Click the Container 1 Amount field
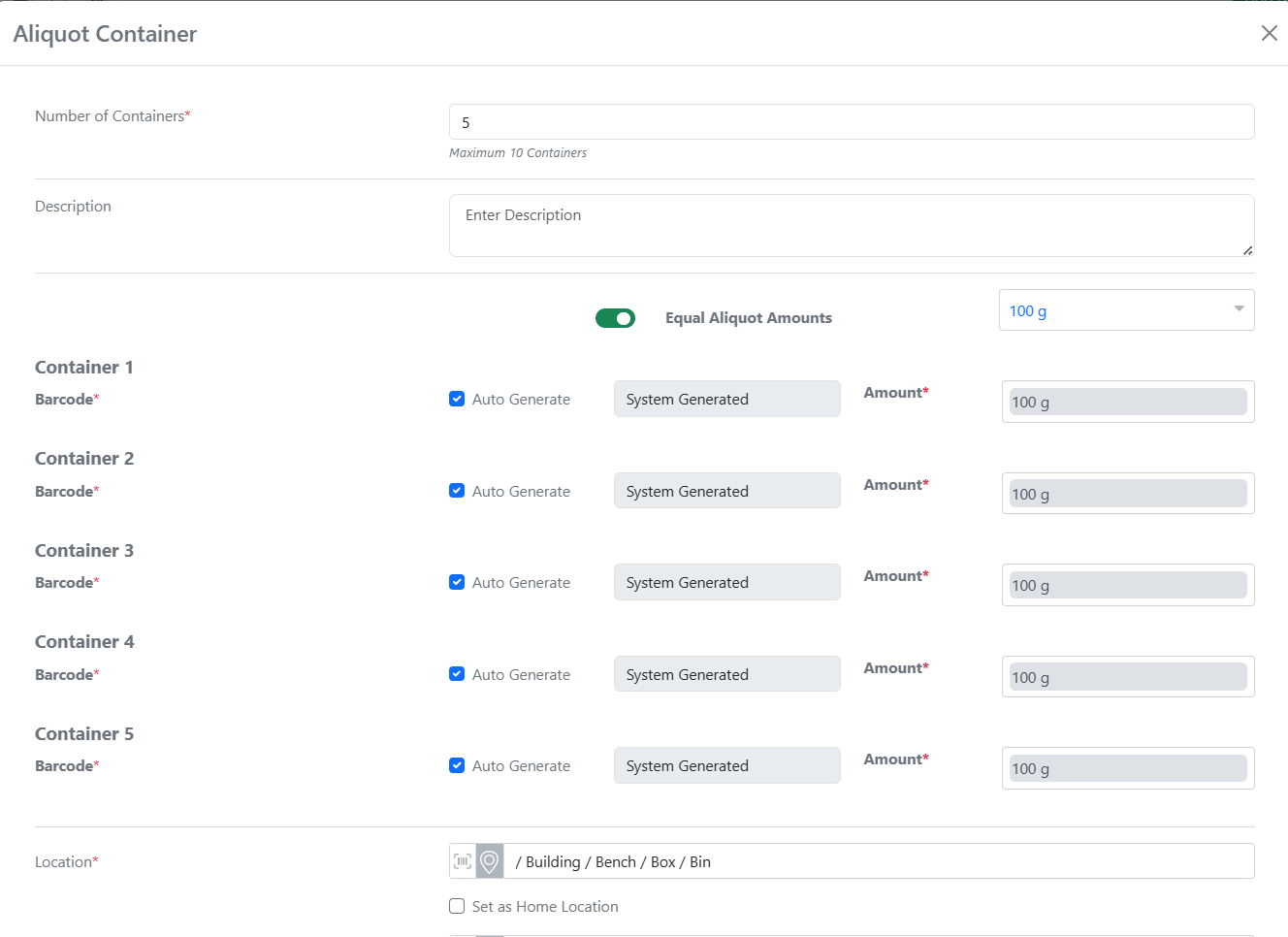1288x937 pixels. (1127, 402)
